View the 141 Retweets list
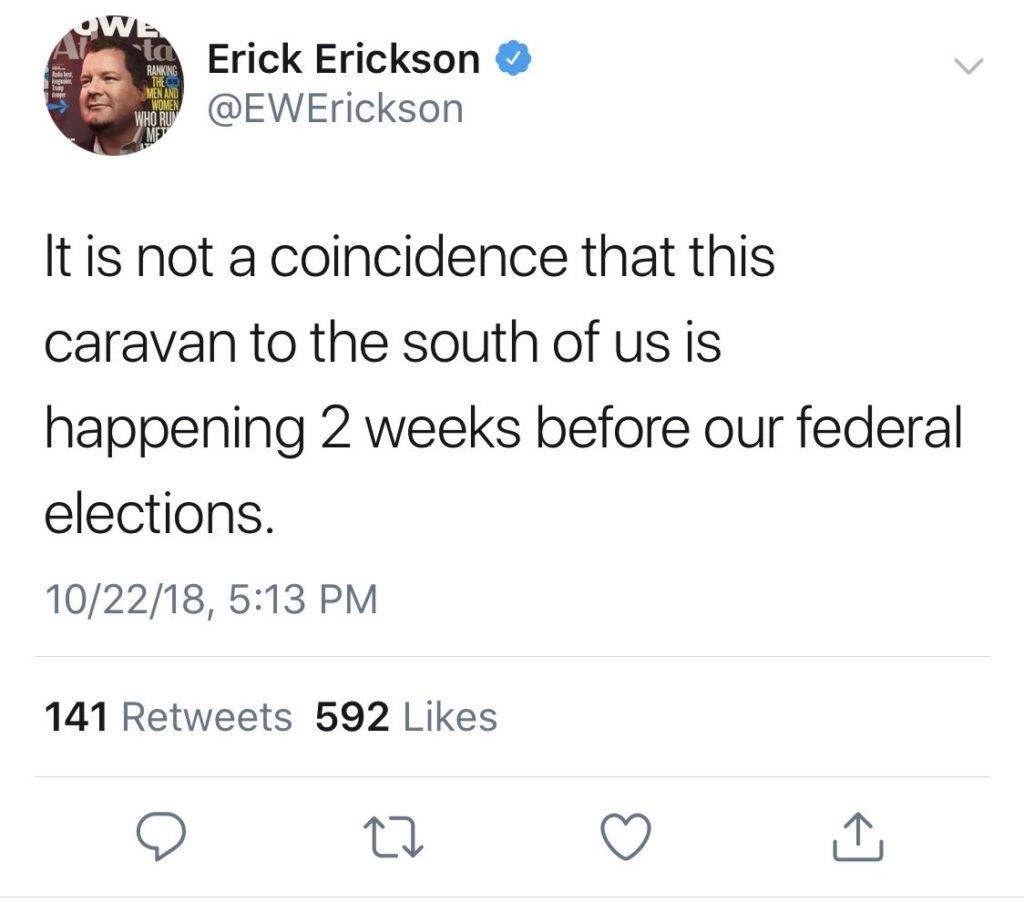Image resolution: width=1024 pixels, height=903 pixels. click(x=168, y=717)
